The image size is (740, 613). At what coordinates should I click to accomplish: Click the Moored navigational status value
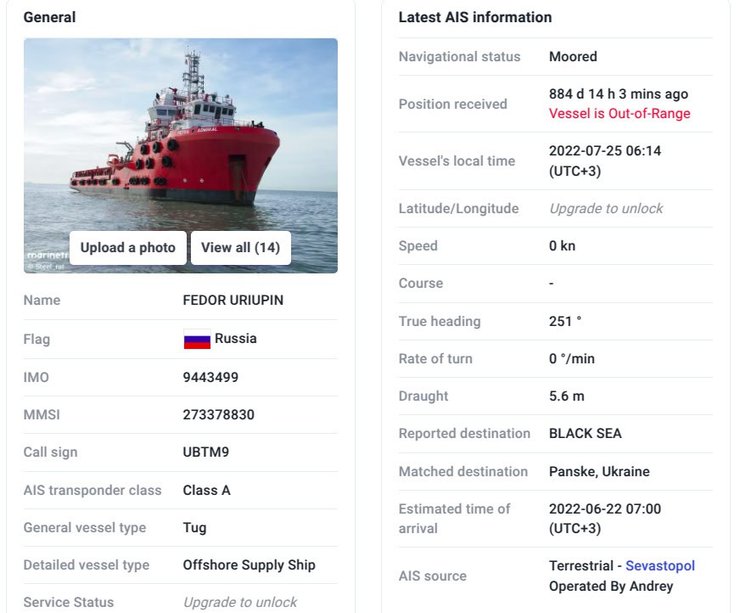(573, 57)
